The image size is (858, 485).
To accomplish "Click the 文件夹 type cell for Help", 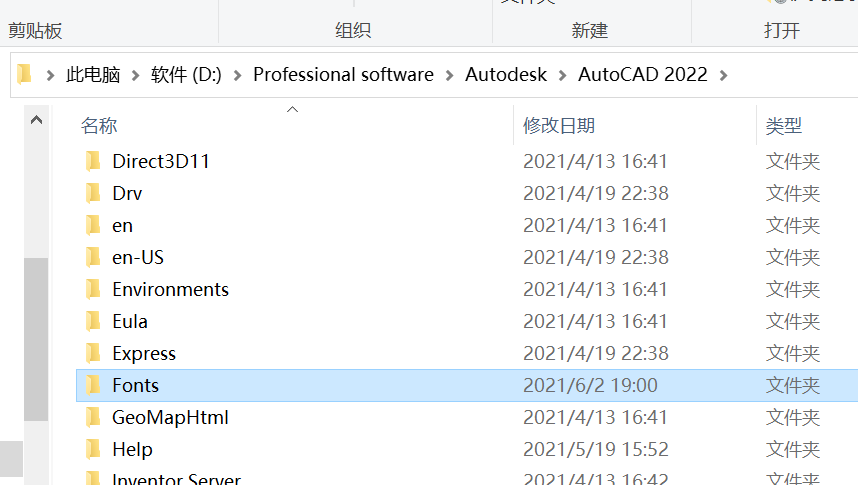I will tap(793, 449).
